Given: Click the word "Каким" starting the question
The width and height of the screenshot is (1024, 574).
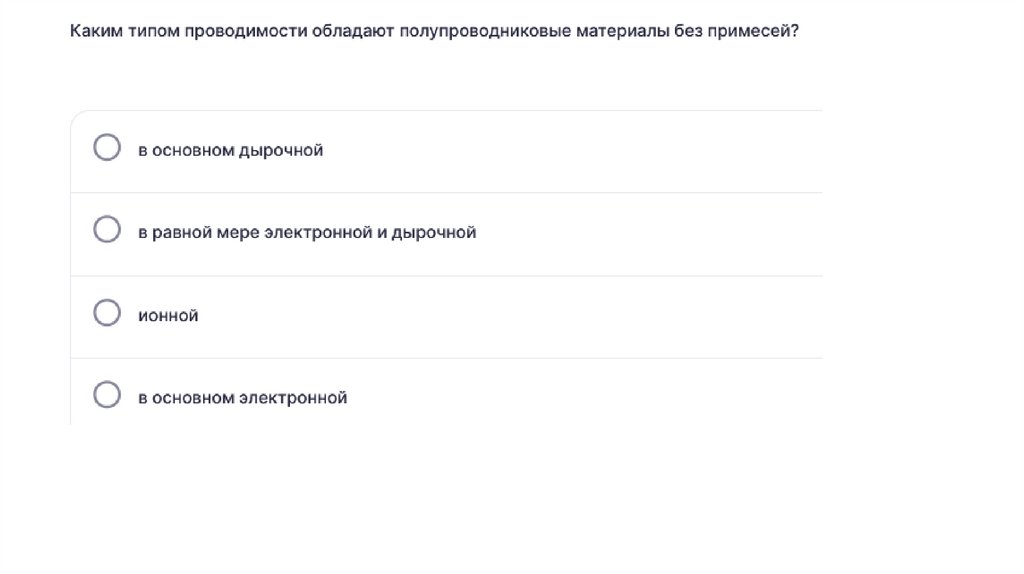Looking at the screenshot, I should (x=91, y=32).
